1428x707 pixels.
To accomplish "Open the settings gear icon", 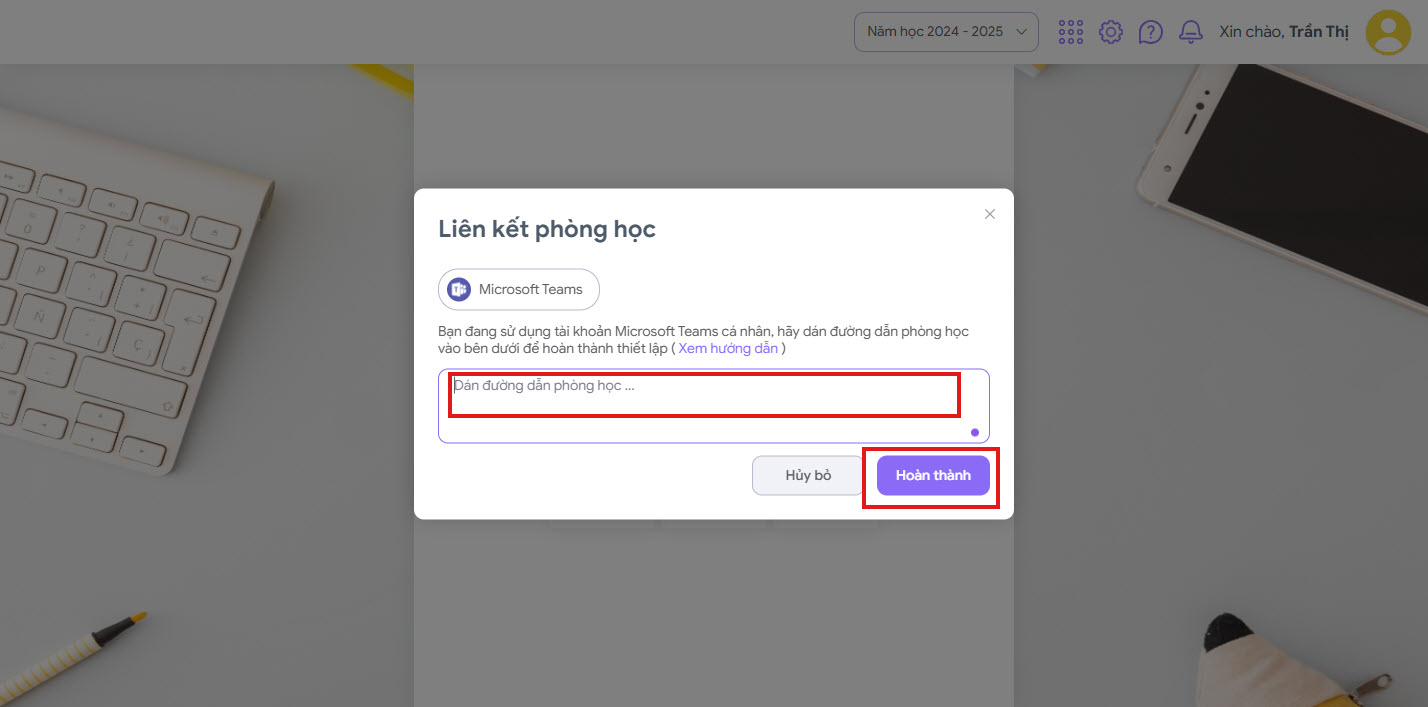I will pyautogui.click(x=1110, y=32).
